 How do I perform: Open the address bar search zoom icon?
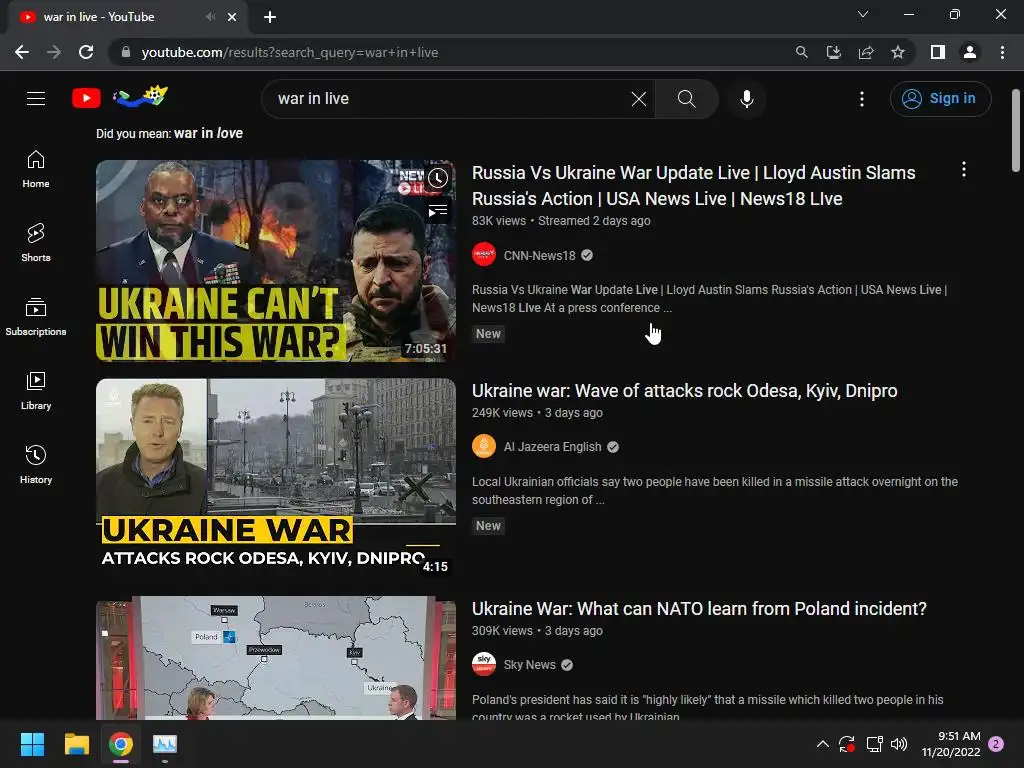pyautogui.click(x=801, y=52)
